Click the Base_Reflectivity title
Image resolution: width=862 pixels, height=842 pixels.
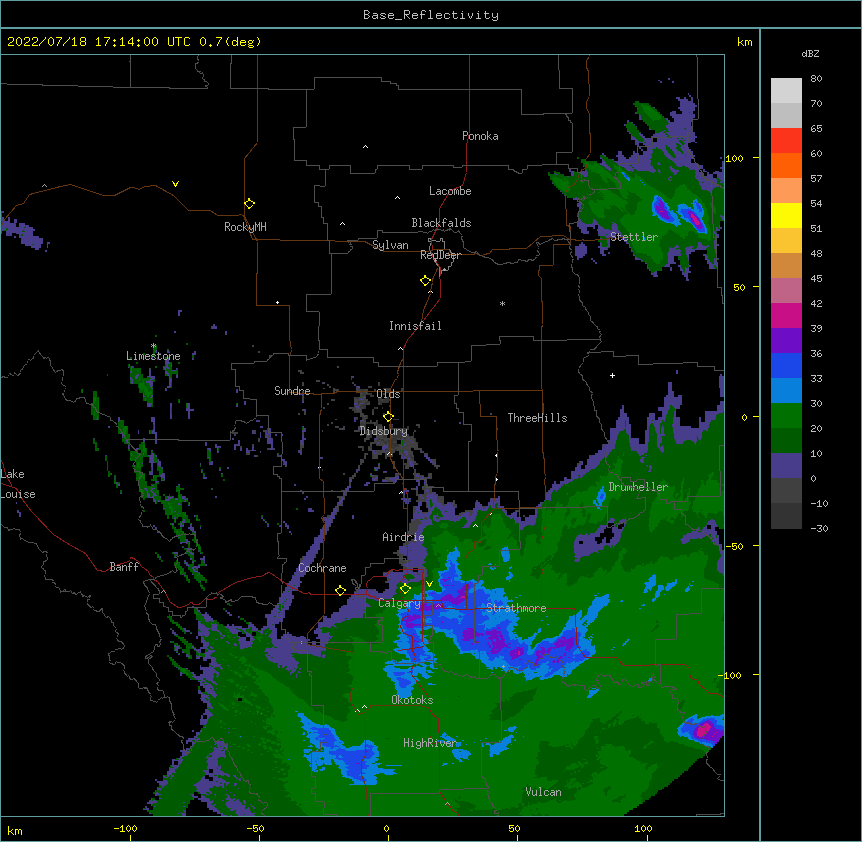tap(431, 15)
